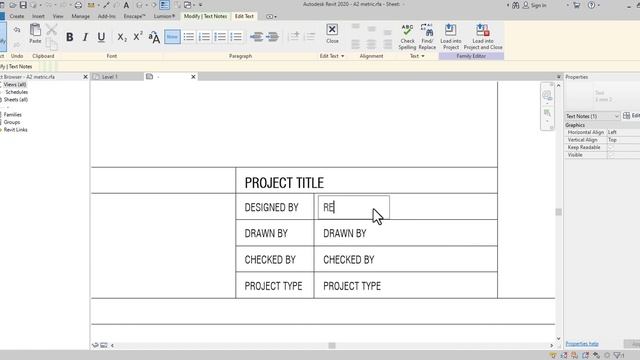Screen dimensions: 640x360
Task: Click the Sign In link
Action: [539, 5]
